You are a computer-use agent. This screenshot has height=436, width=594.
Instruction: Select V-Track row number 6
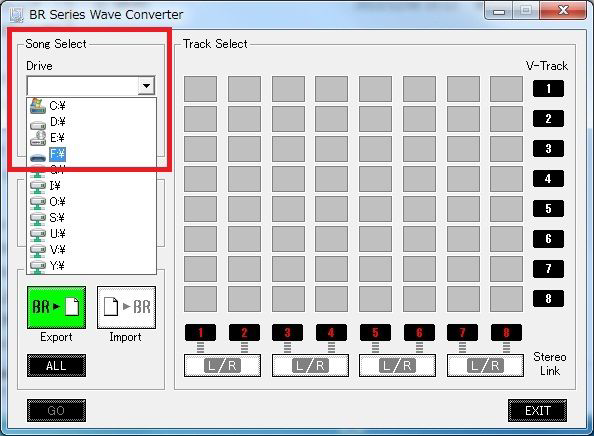(x=548, y=239)
